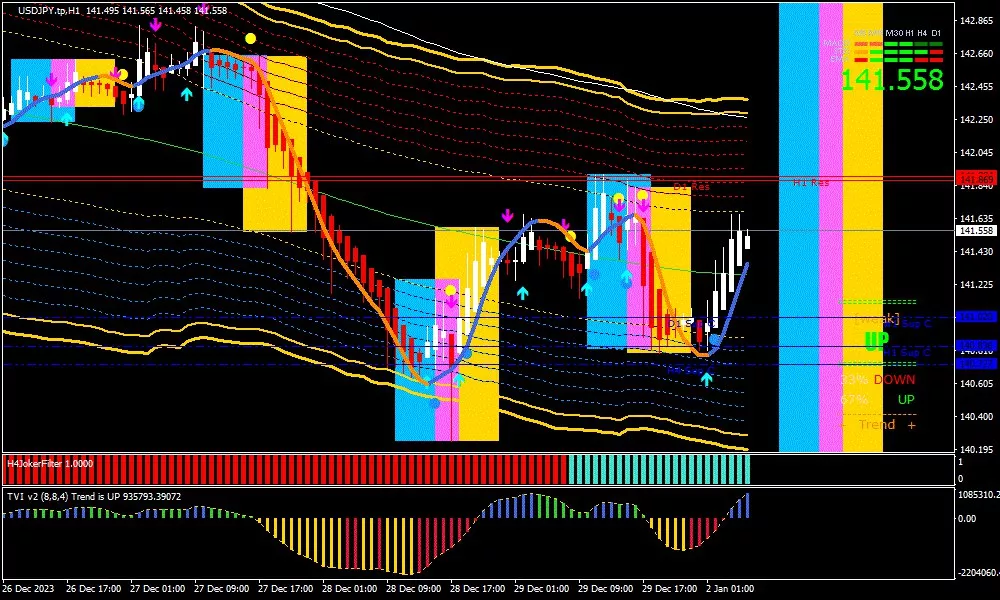The width and height of the screenshot is (1000, 600).
Task: Click the D1 Res resistance line label
Action: coord(691,187)
